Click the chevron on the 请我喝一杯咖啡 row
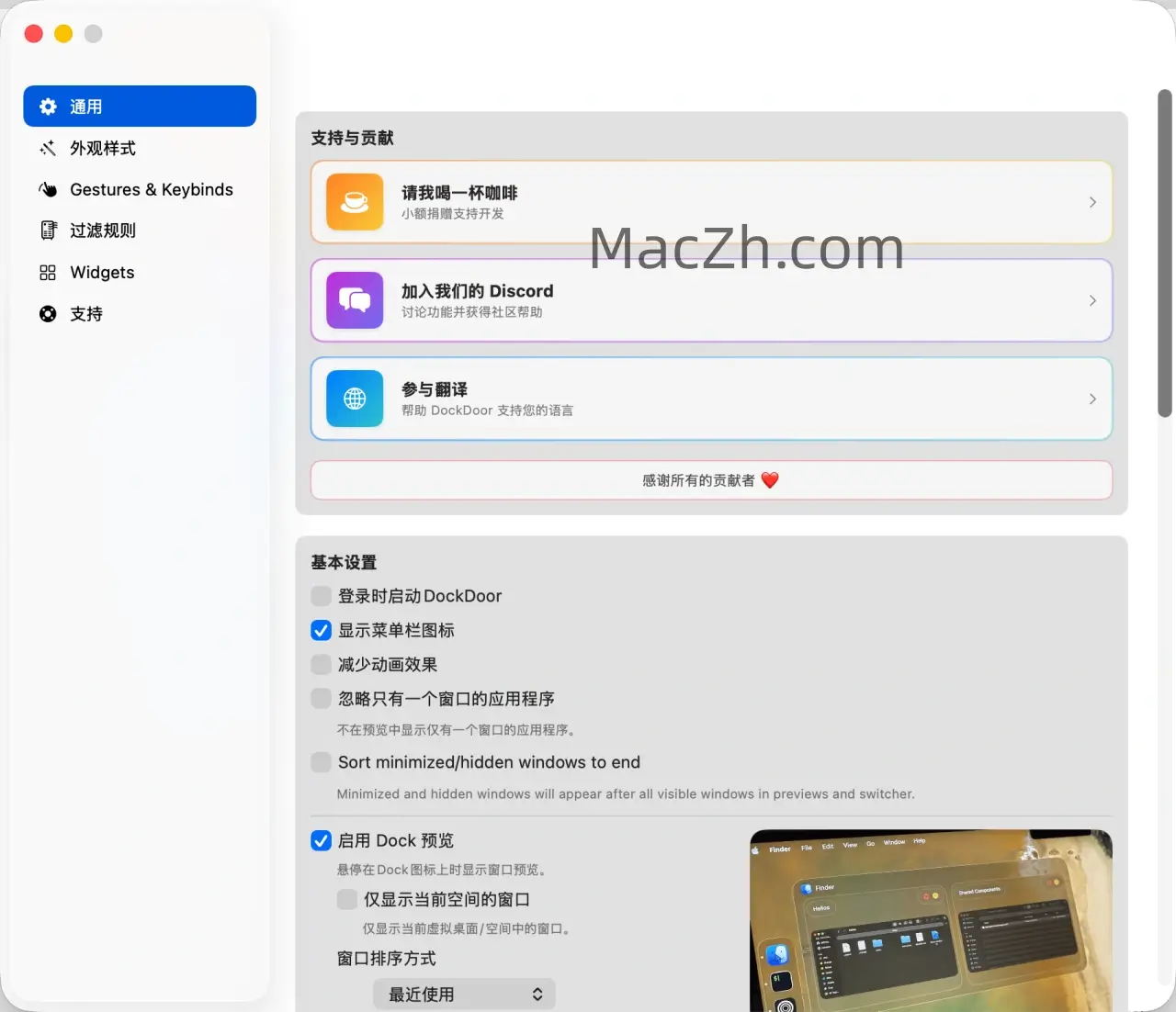Image resolution: width=1176 pixels, height=1012 pixels. (1092, 202)
